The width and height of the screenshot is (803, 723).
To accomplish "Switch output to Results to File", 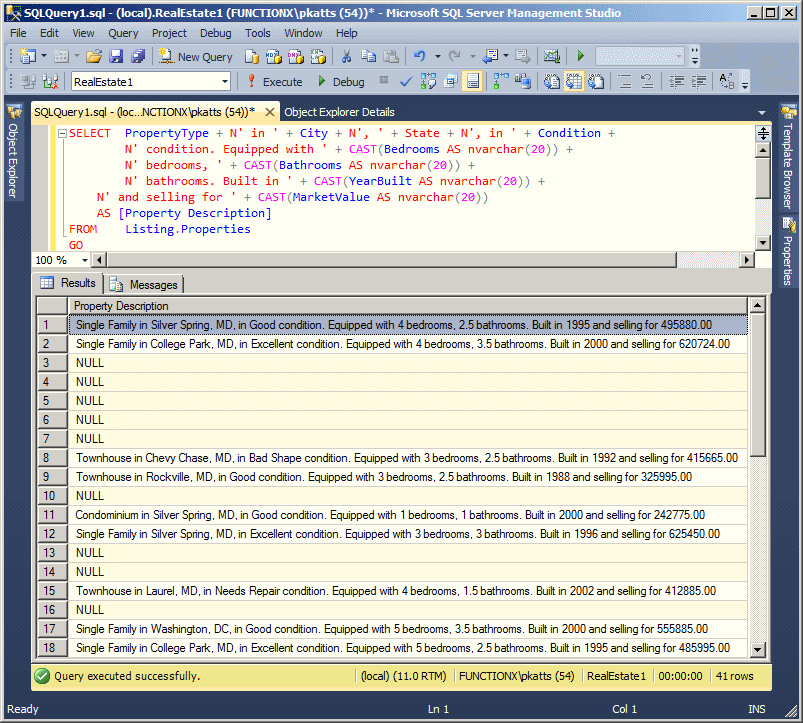I will (596, 81).
